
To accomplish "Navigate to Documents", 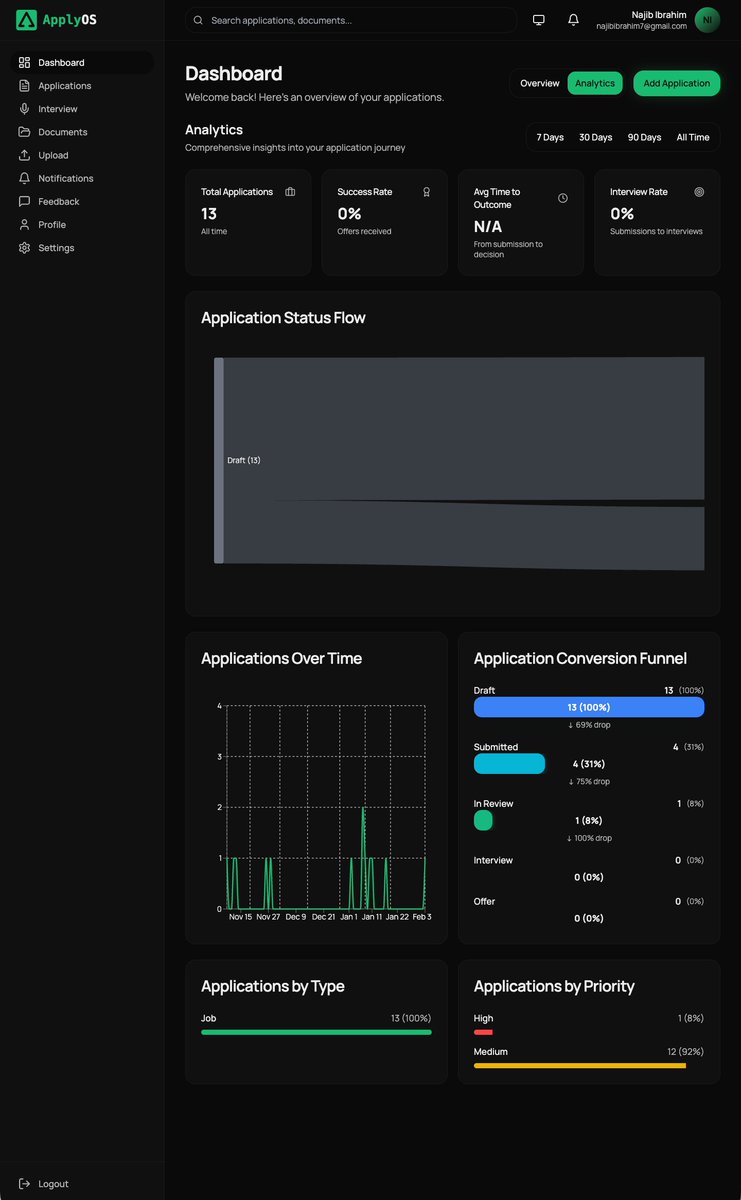I will [x=82, y=132].
